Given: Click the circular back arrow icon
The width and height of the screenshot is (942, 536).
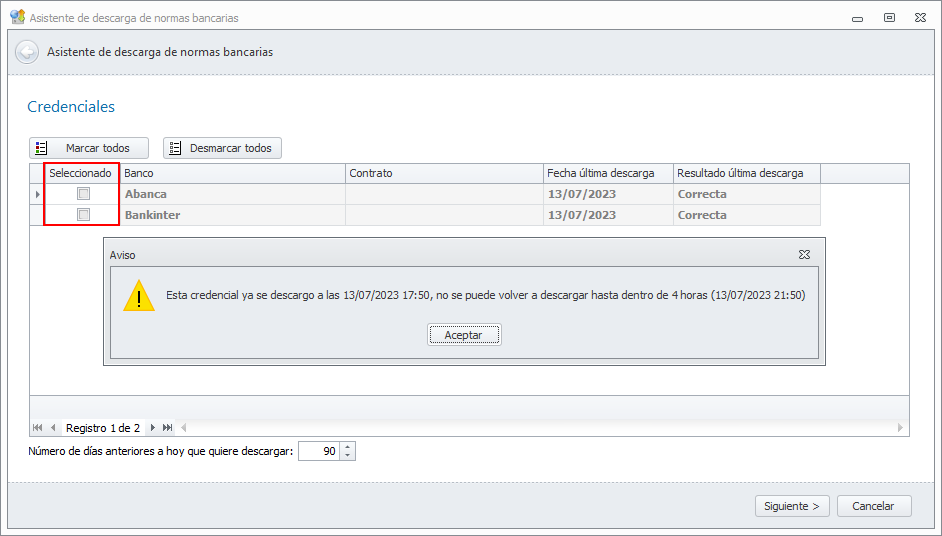Looking at the screenshot, I should click(x=27, y=52).
